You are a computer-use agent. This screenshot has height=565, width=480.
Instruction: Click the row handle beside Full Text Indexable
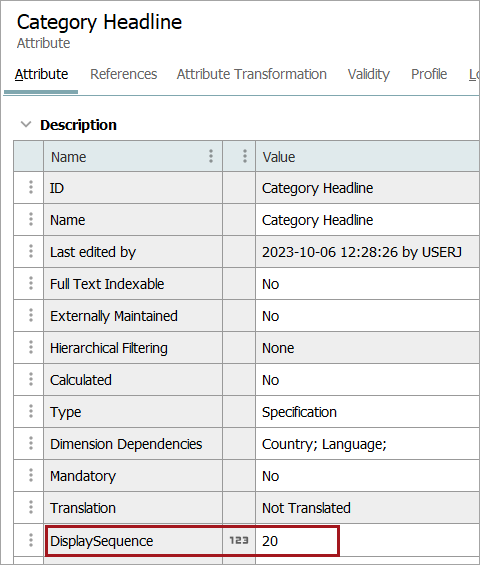coord(31,284)
